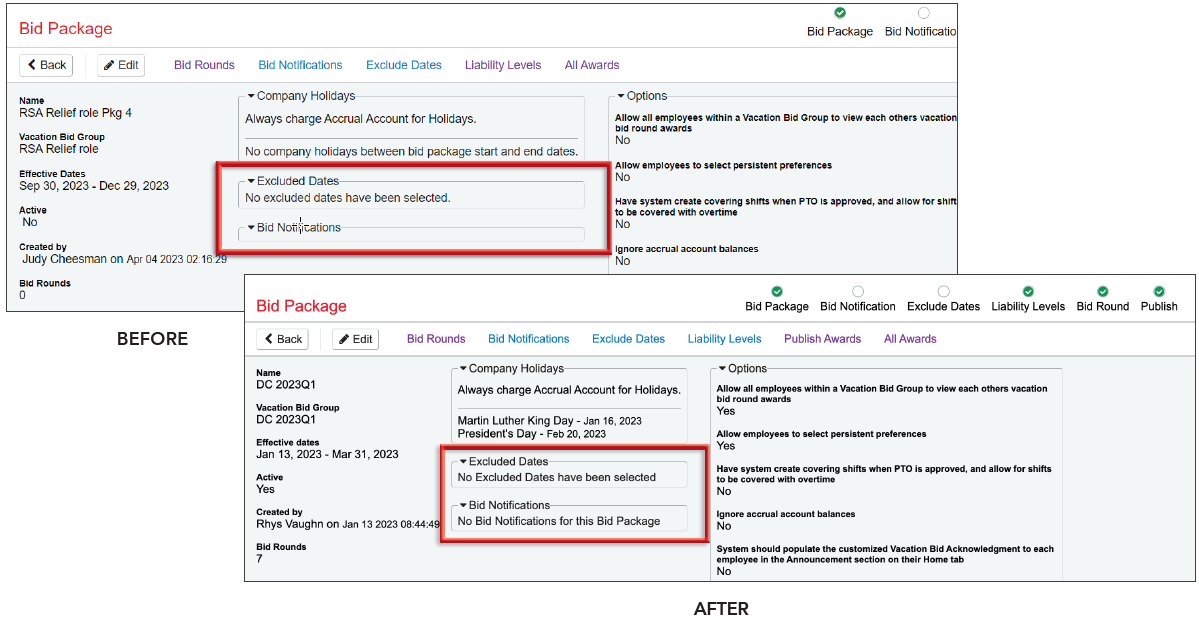Click 'Jan 13, 2023 - Mar 31, 2023' dates
The height and width of the screenshot is (627, 1199).
tap(327, 454)
